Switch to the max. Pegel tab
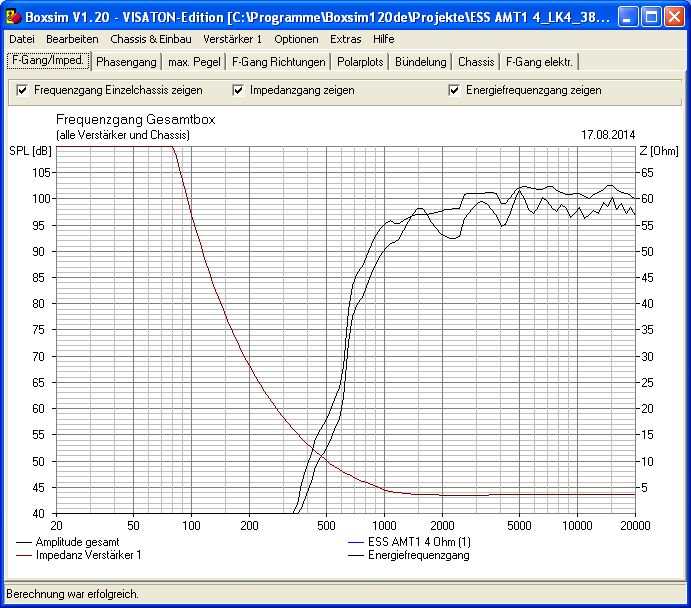This screenshot has height=608, width=691. pos(194,62)
